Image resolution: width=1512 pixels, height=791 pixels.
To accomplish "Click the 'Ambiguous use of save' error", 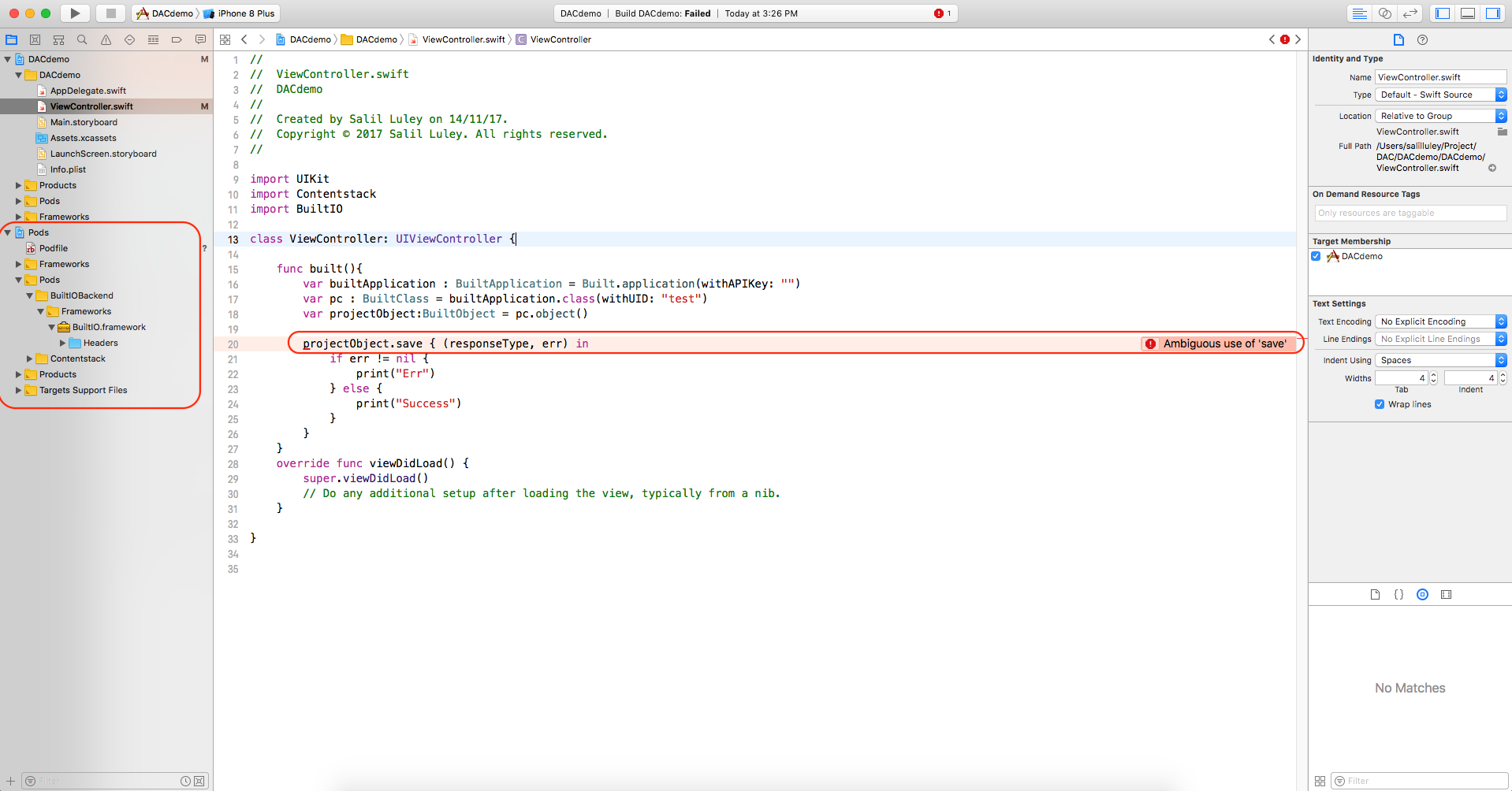I will (x=1218, y=344).
